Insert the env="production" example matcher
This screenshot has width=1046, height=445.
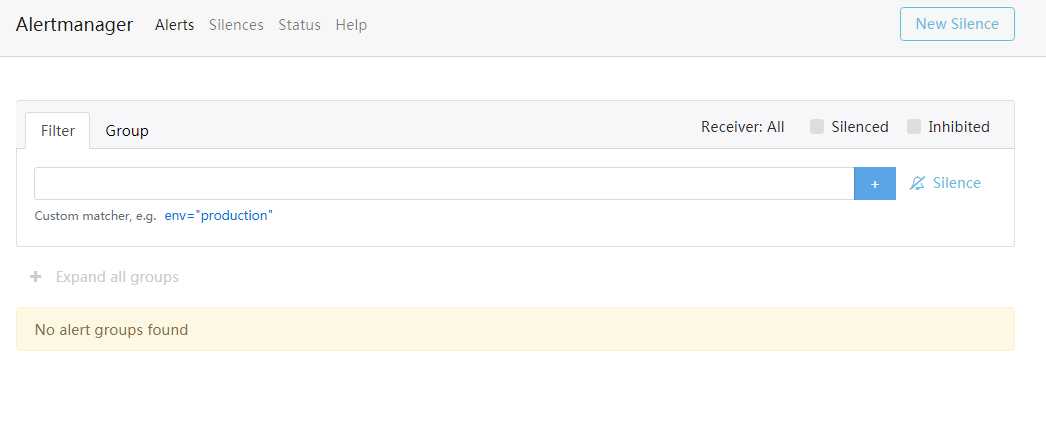(x=219, y=215)
